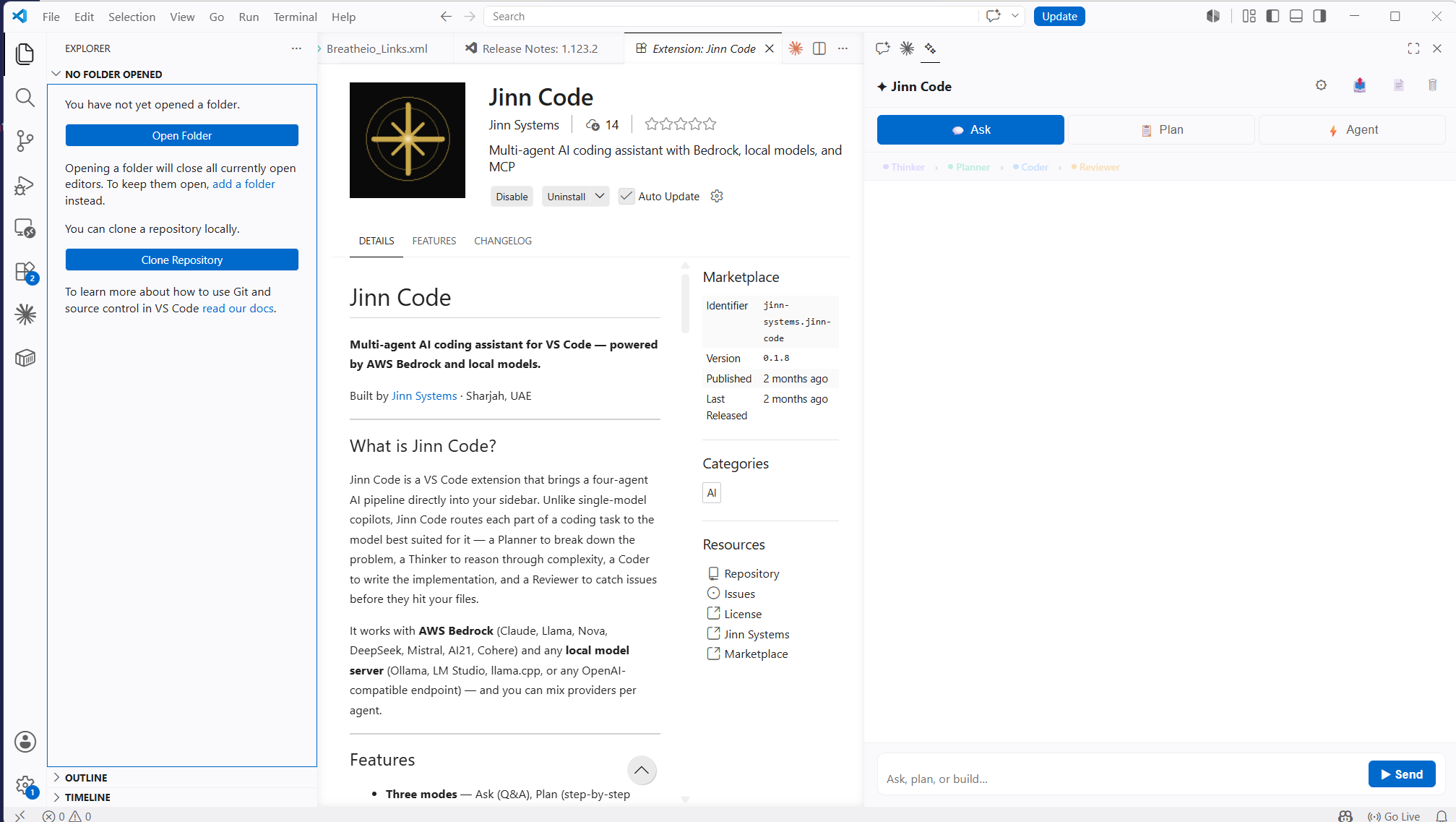Open the Accounts menu in the activity bar
This screenshot has width=1456, height=822.
25,742
